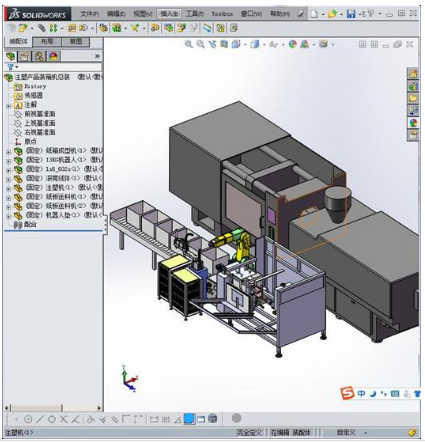Open the Save dropdown arrow
The width and height of the screenshot is (425, 443).
pyautogui.click(x=359, y=14)
